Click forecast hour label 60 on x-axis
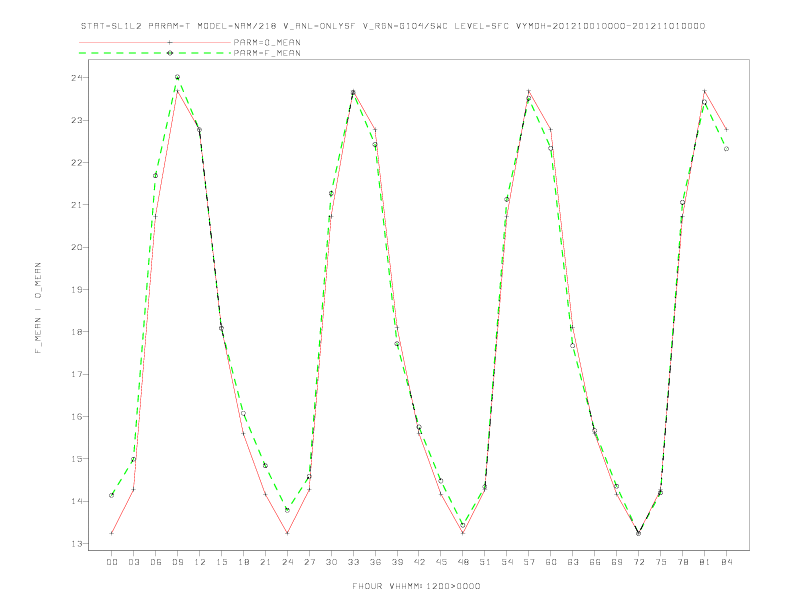792x612 pixels. click(551, 562)
